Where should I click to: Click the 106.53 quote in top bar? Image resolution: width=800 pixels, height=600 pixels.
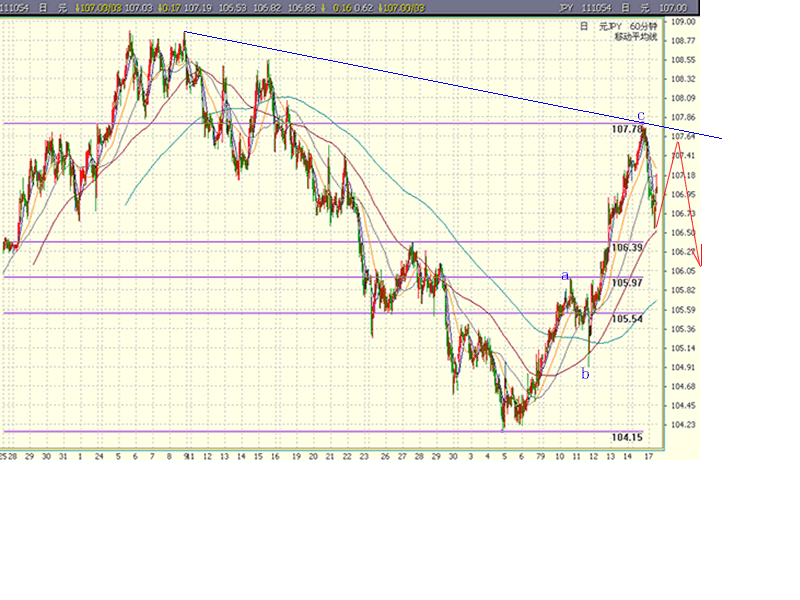click(233, 8)
